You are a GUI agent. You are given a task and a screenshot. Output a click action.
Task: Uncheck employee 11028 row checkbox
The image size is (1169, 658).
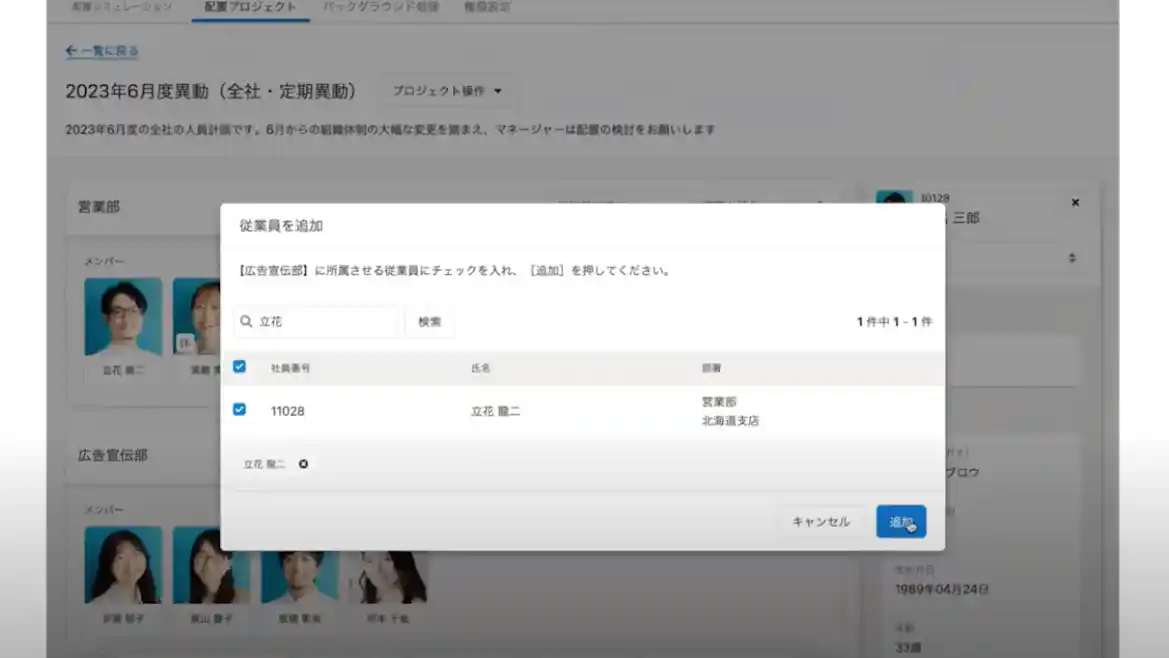coord(239,410)
